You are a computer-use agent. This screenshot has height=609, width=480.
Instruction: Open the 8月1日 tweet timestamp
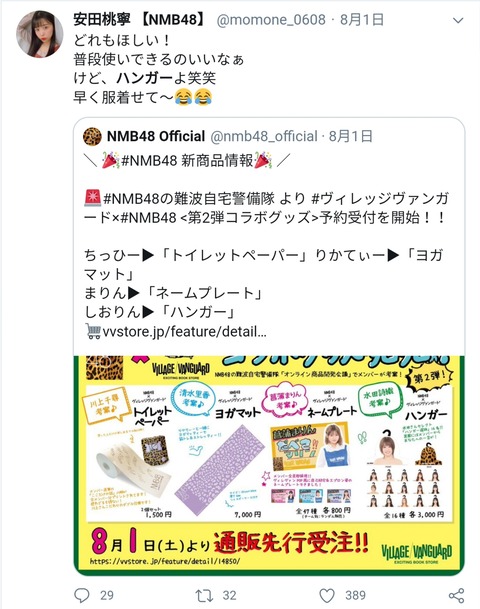(x=362, y=19)
